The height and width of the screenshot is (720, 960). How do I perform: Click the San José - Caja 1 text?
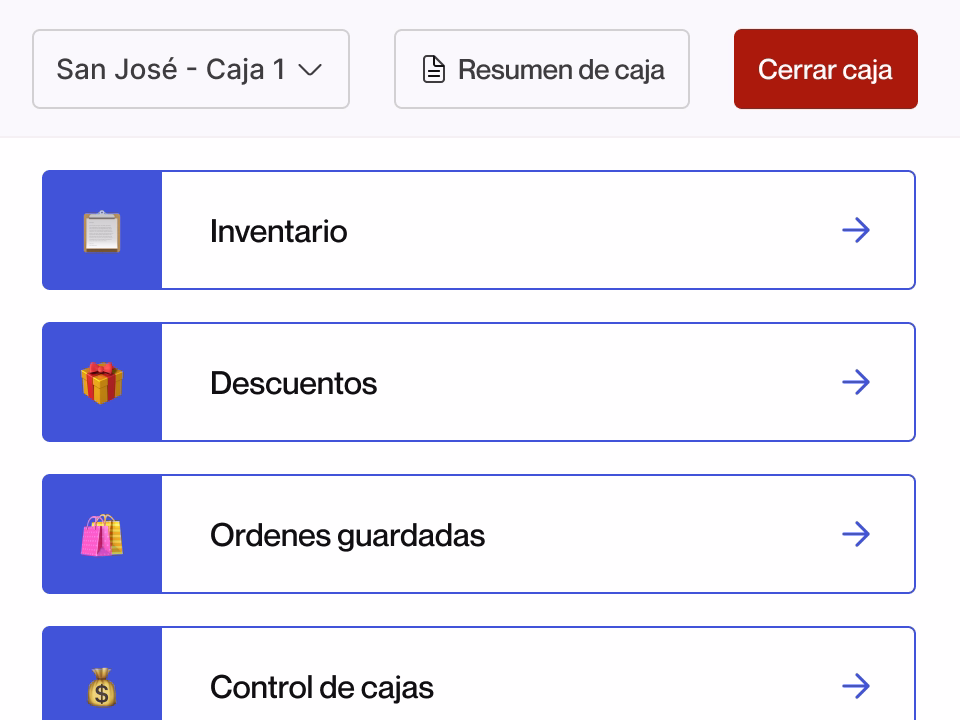171,69
